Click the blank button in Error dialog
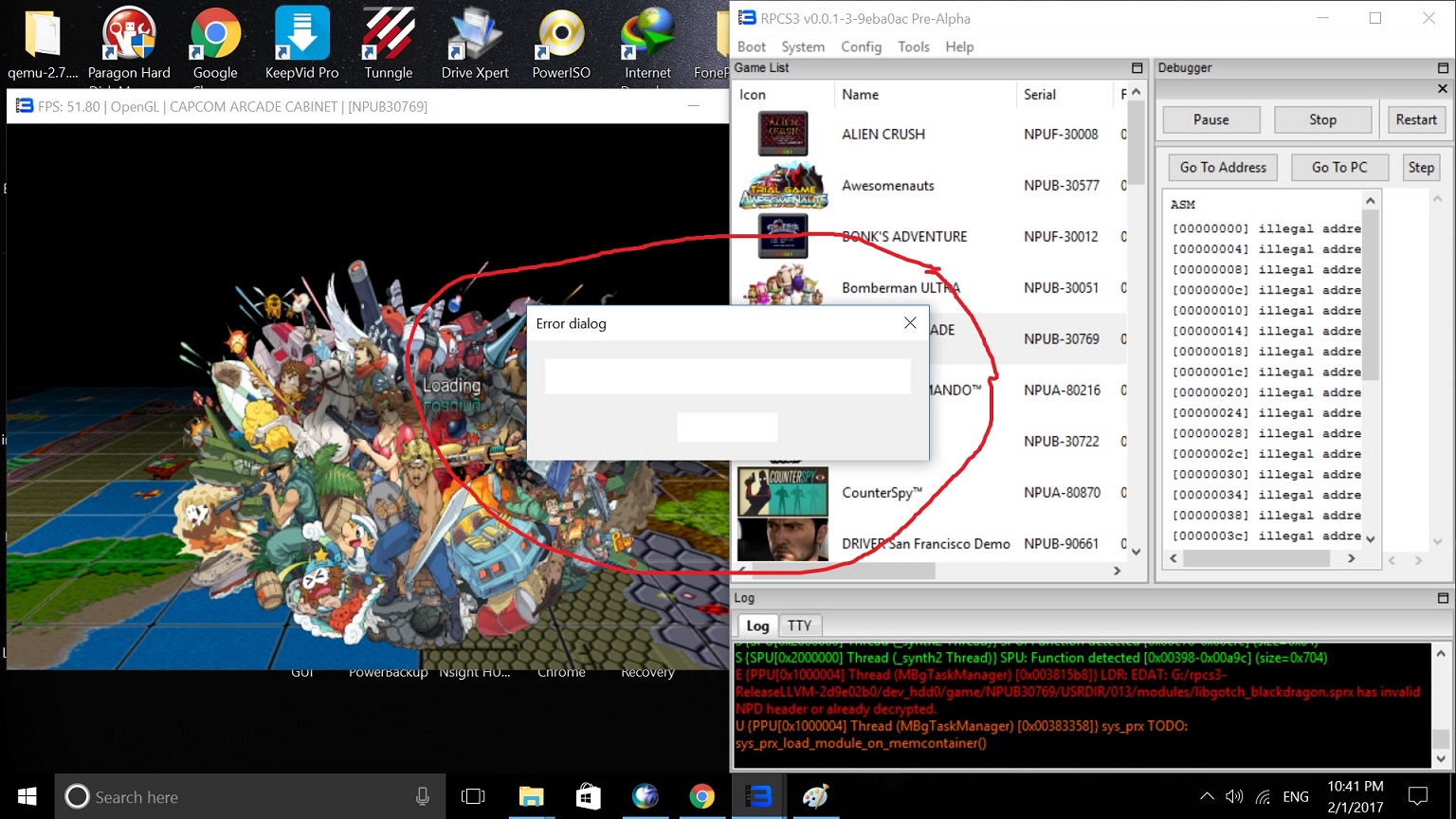Screen dimensions: 1456x819 (727, 427)
